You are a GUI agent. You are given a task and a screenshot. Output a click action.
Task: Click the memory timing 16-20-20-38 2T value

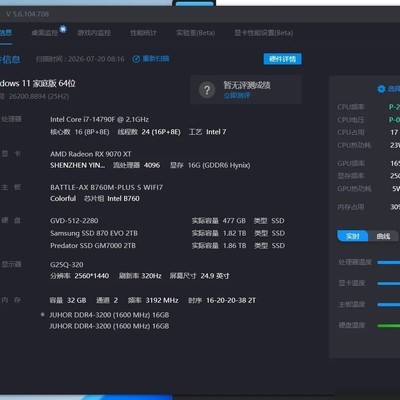pos(231,301)
